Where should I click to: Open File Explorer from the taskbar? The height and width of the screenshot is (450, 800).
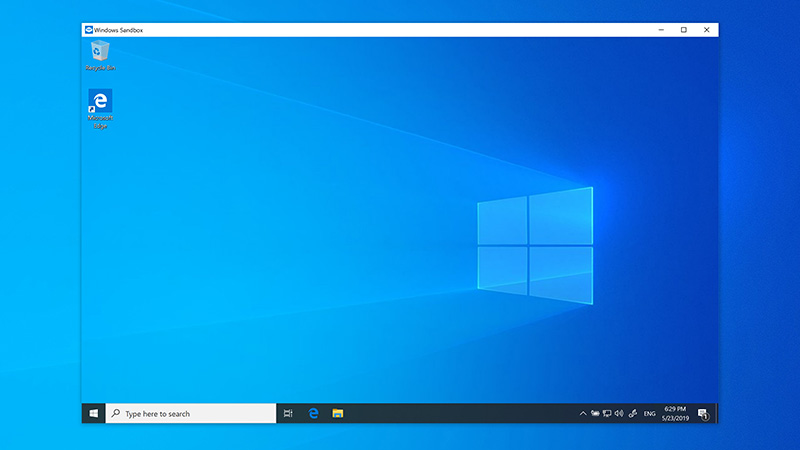pyautogui.click(x=338, y=413)
